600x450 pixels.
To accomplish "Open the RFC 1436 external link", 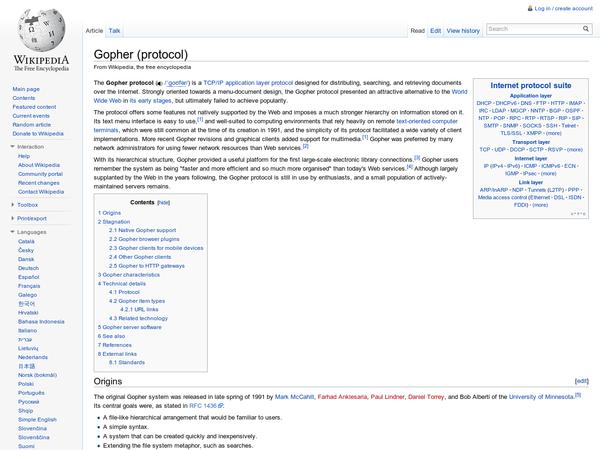I will coord(206,406).
